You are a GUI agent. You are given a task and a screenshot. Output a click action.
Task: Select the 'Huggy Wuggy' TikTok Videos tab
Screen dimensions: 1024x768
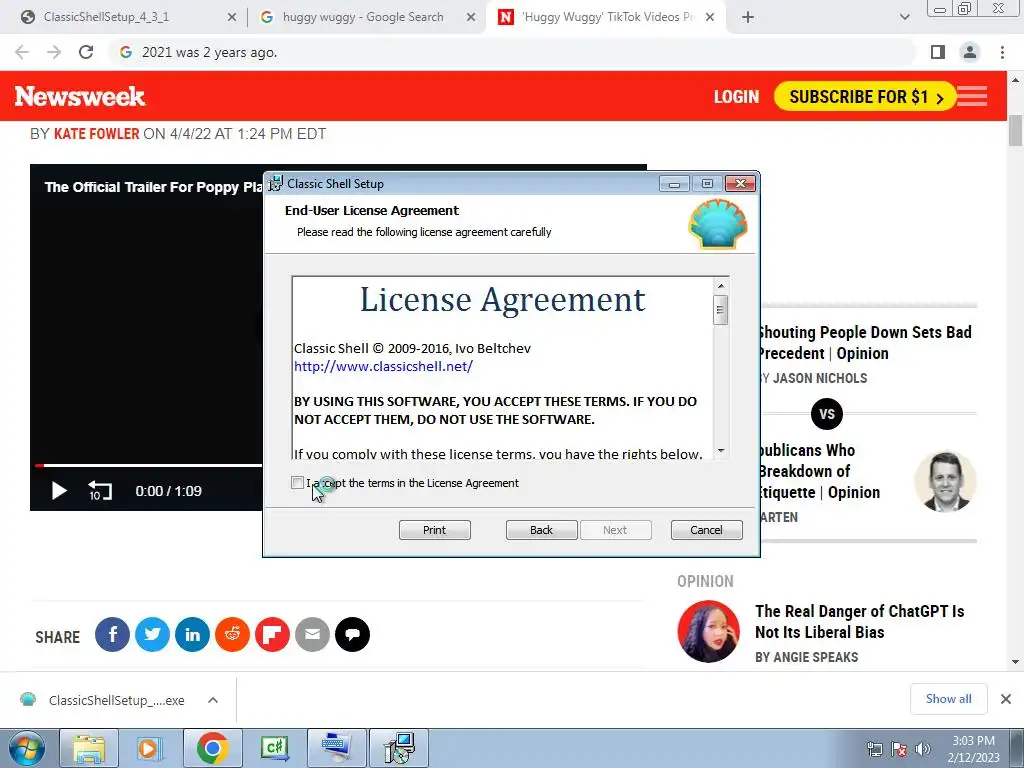[x=608, y=17]
